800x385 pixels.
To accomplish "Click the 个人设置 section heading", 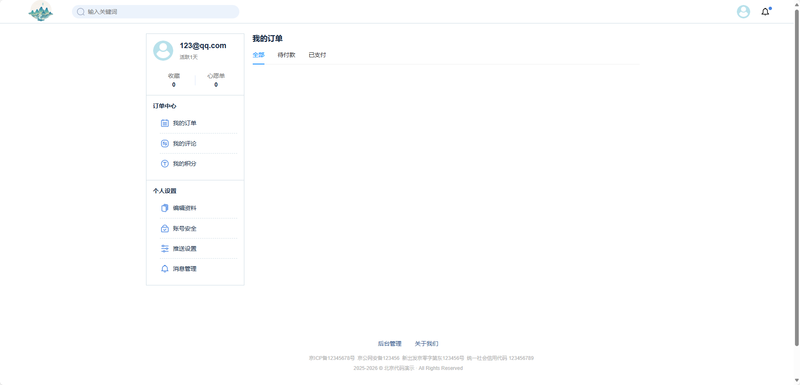I will coord(165,191).
